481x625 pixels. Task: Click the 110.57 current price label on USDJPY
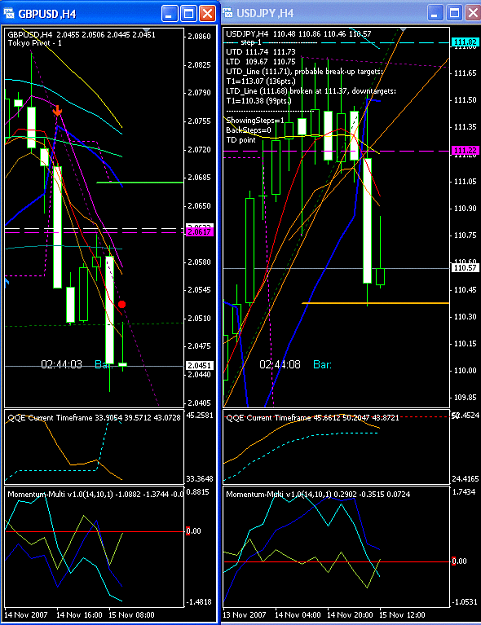[x=465, y=268]
